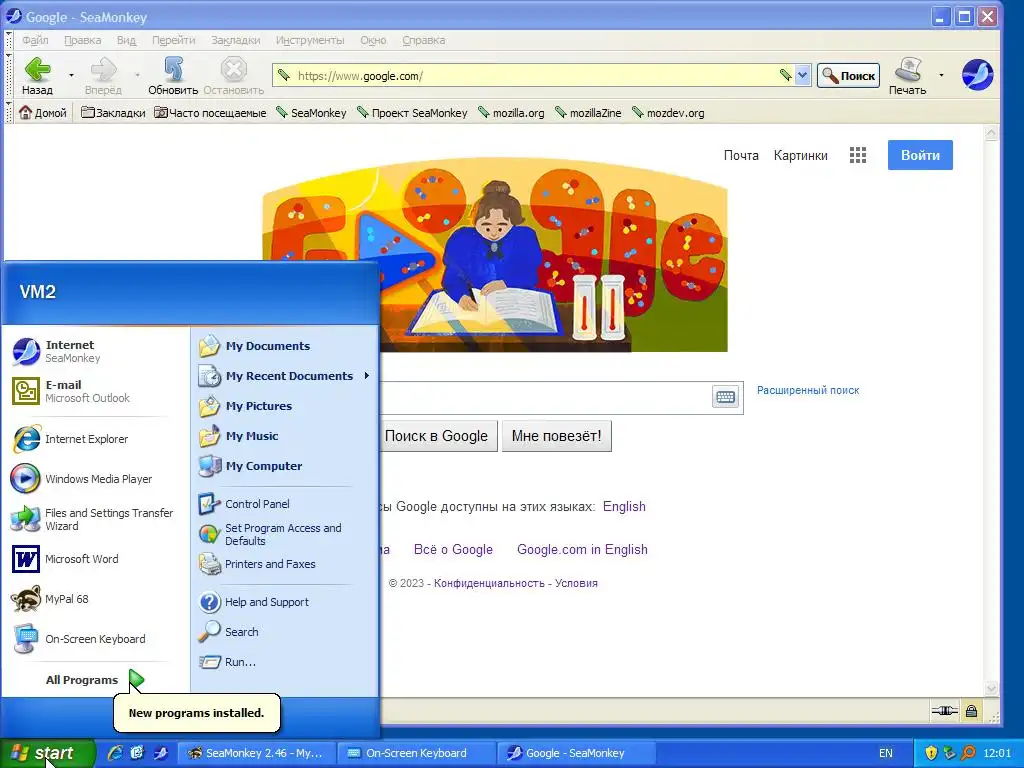The image size is (1024, 768).
Task: Open Google.com in English link
Action: coord(582,549)
